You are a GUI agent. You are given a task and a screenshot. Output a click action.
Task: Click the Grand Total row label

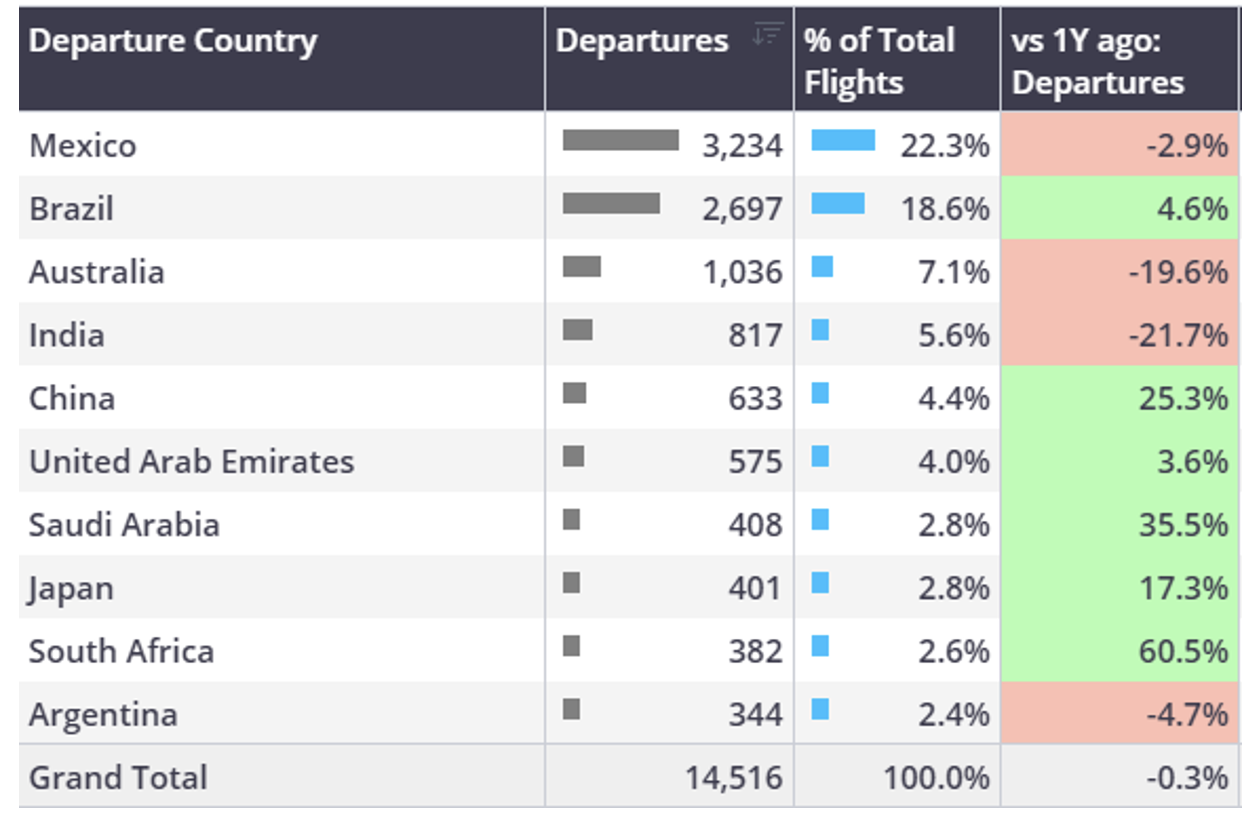pos(118,777)
